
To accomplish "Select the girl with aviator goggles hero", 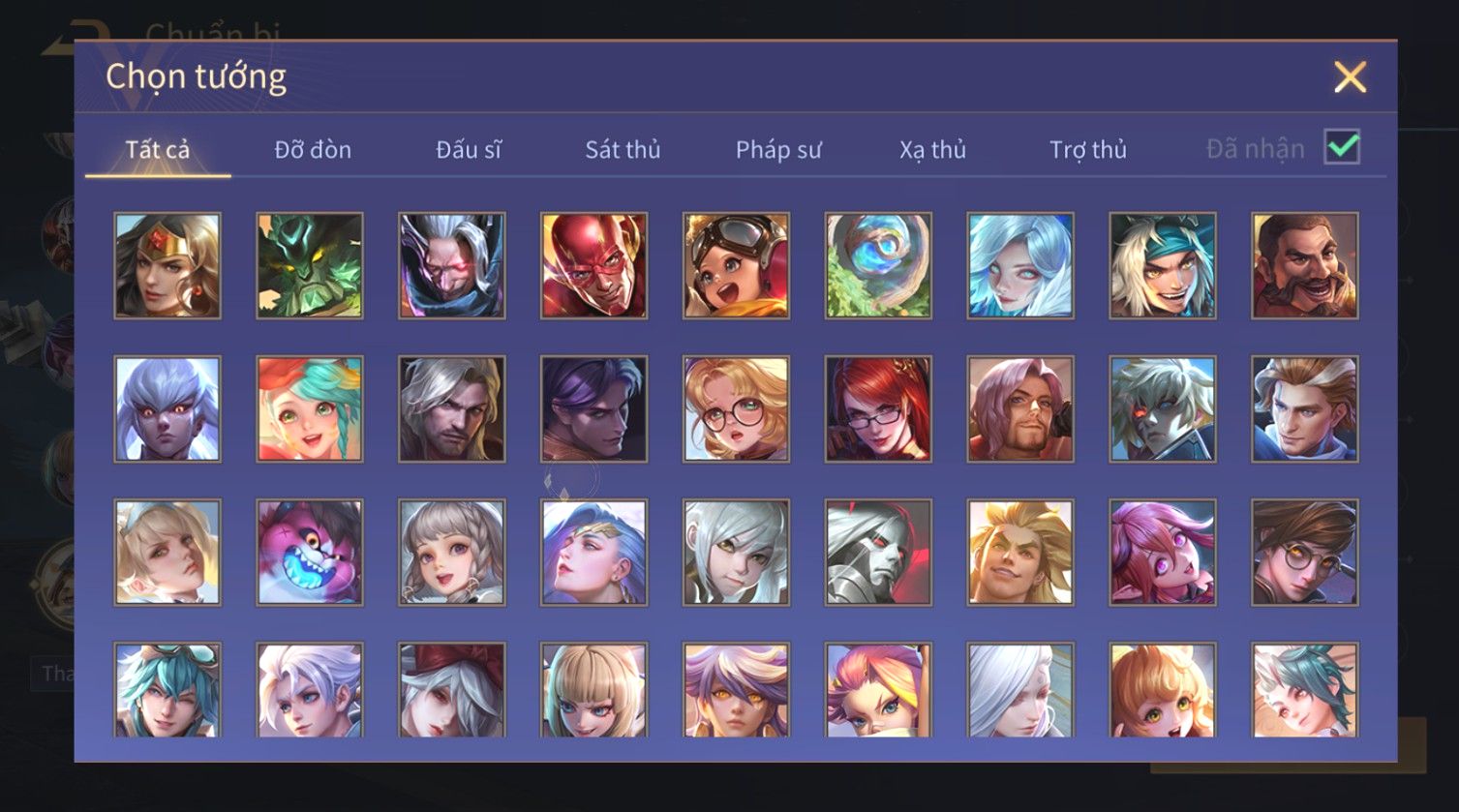I will coord(736,265).
